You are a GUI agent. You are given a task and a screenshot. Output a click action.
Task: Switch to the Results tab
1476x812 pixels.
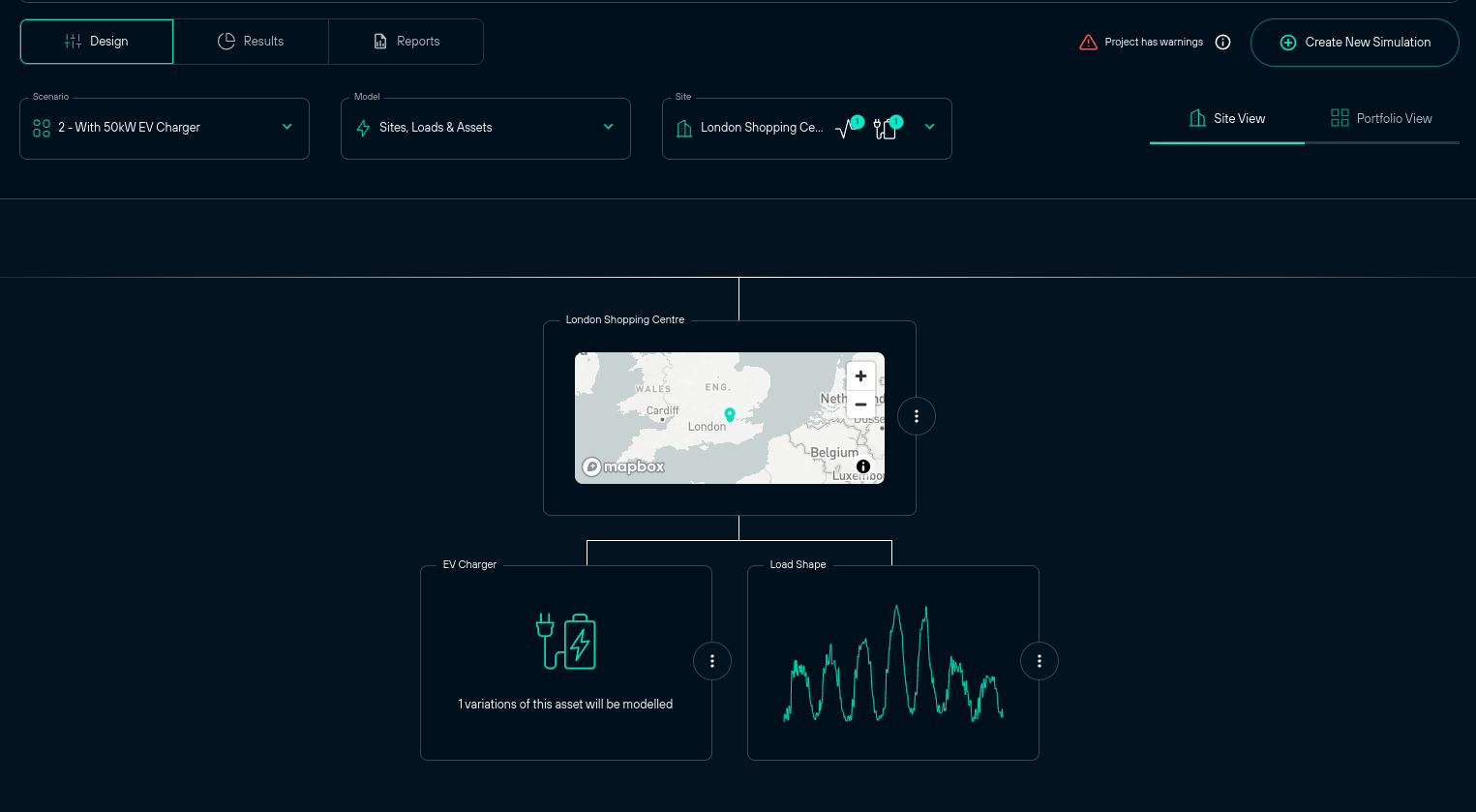(252, 42)
